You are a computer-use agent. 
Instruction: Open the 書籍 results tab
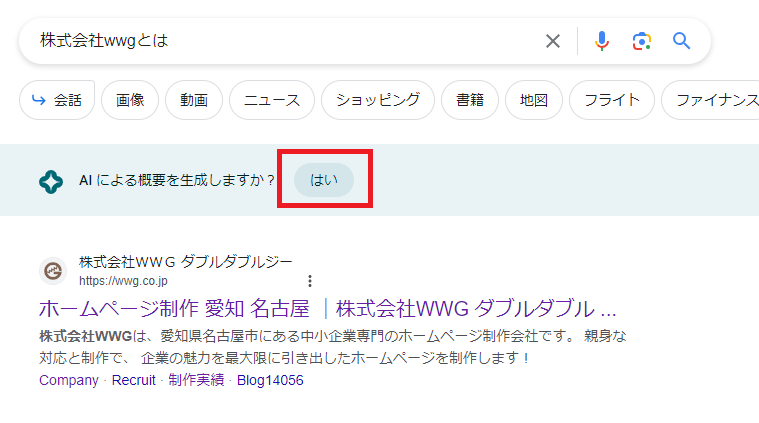tap(470, 100)
